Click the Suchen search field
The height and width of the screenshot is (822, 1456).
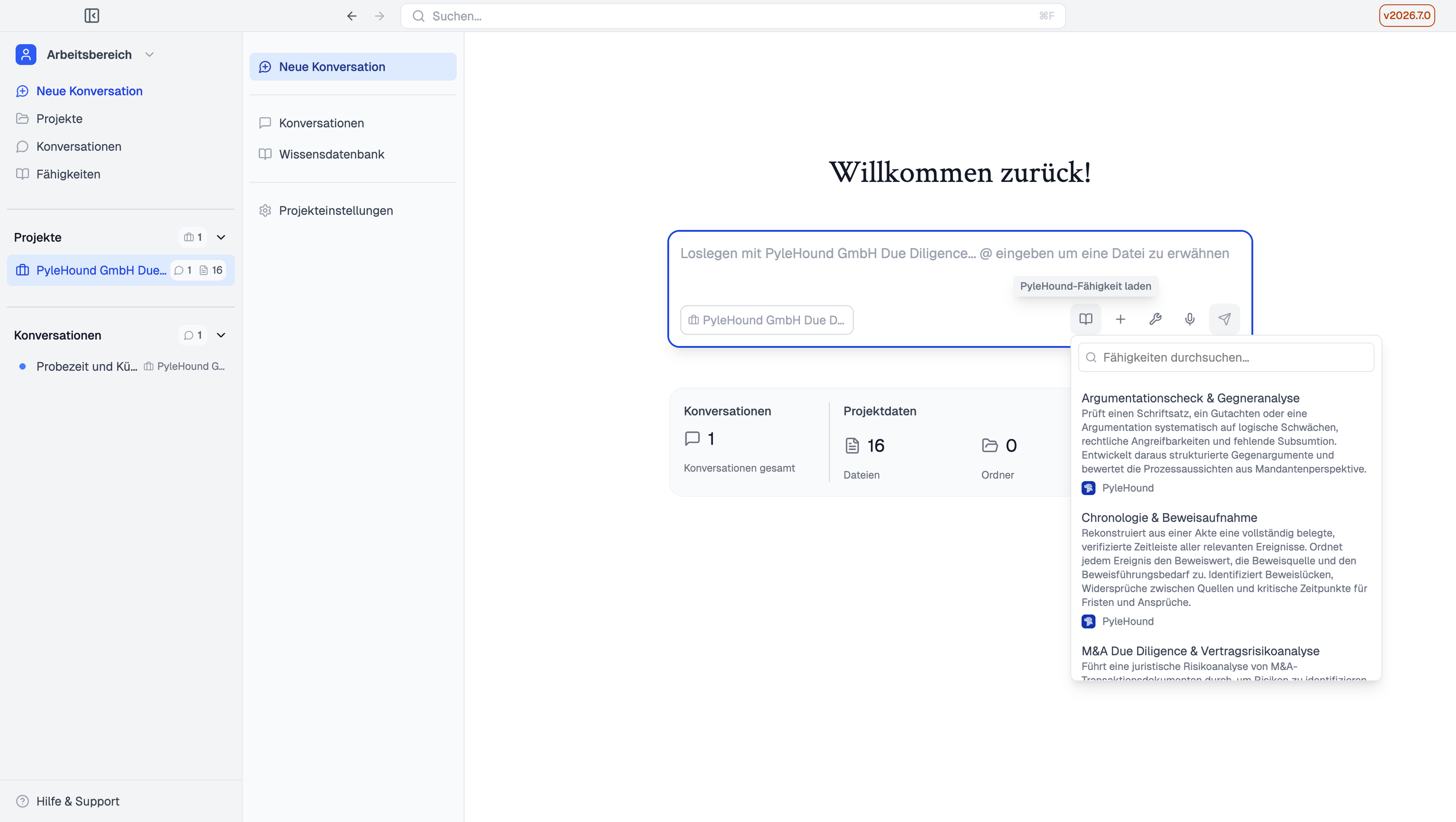(x=733, y=16)
